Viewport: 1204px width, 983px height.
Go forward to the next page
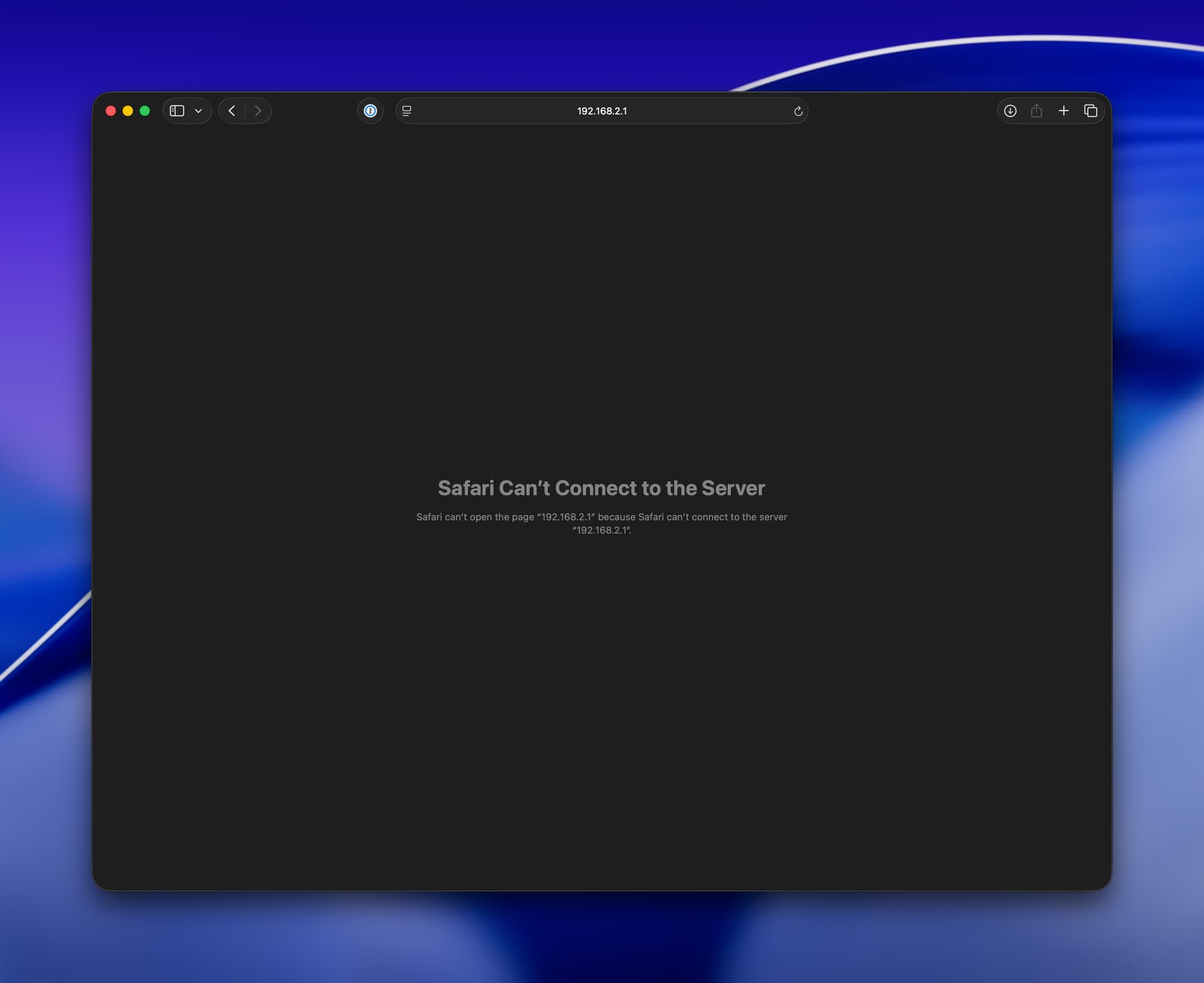pyautogui.click(x=258, y=111)
